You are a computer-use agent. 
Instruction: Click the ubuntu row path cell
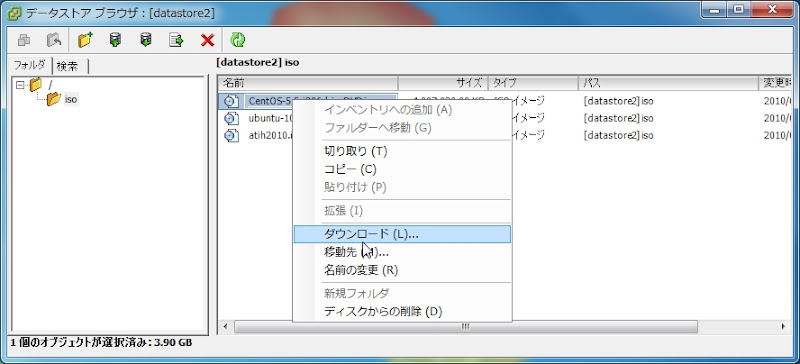619,118
